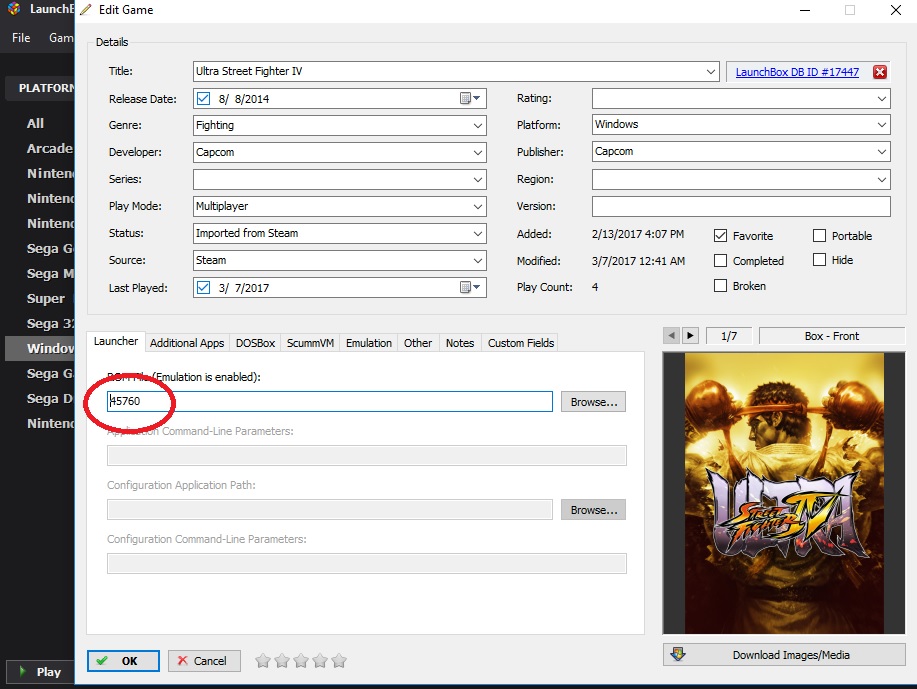This screenshot has width=917, height=689.
Task: Click Browse for Configuration Application Path
Action: (x=594, y=509)
